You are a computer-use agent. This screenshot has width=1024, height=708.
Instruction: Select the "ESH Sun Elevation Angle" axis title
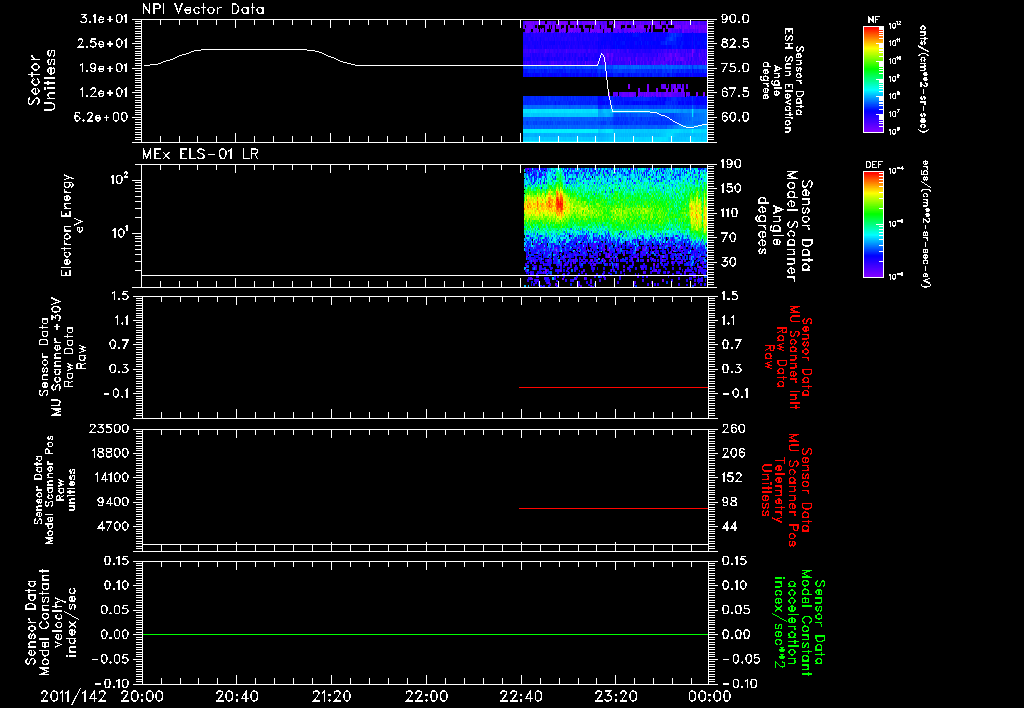pyautogui.click(x=783, y=80)
